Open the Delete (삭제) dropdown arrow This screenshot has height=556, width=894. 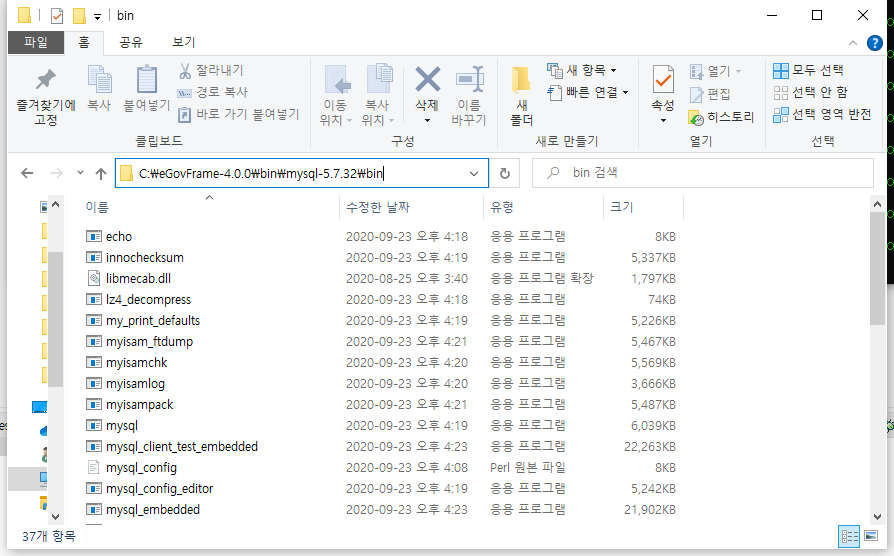point(427,120)
